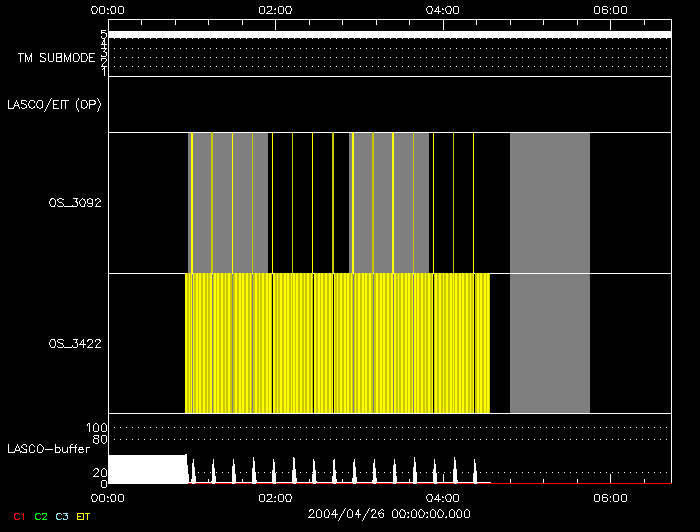Click the white bar in TM SUBMODE row
Screen dimensions: 700x532
(x=389, y=35)
